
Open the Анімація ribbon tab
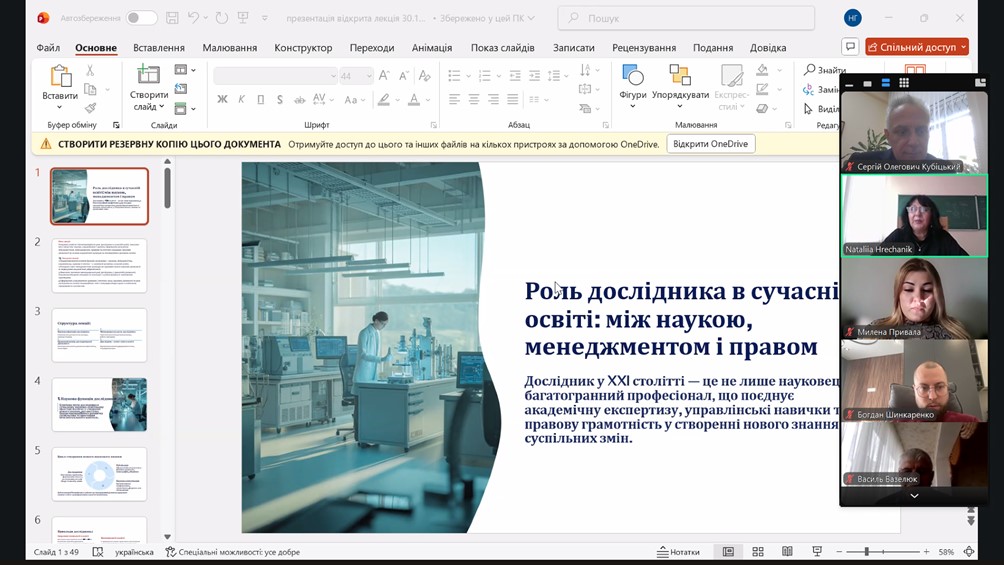point(432,48)
